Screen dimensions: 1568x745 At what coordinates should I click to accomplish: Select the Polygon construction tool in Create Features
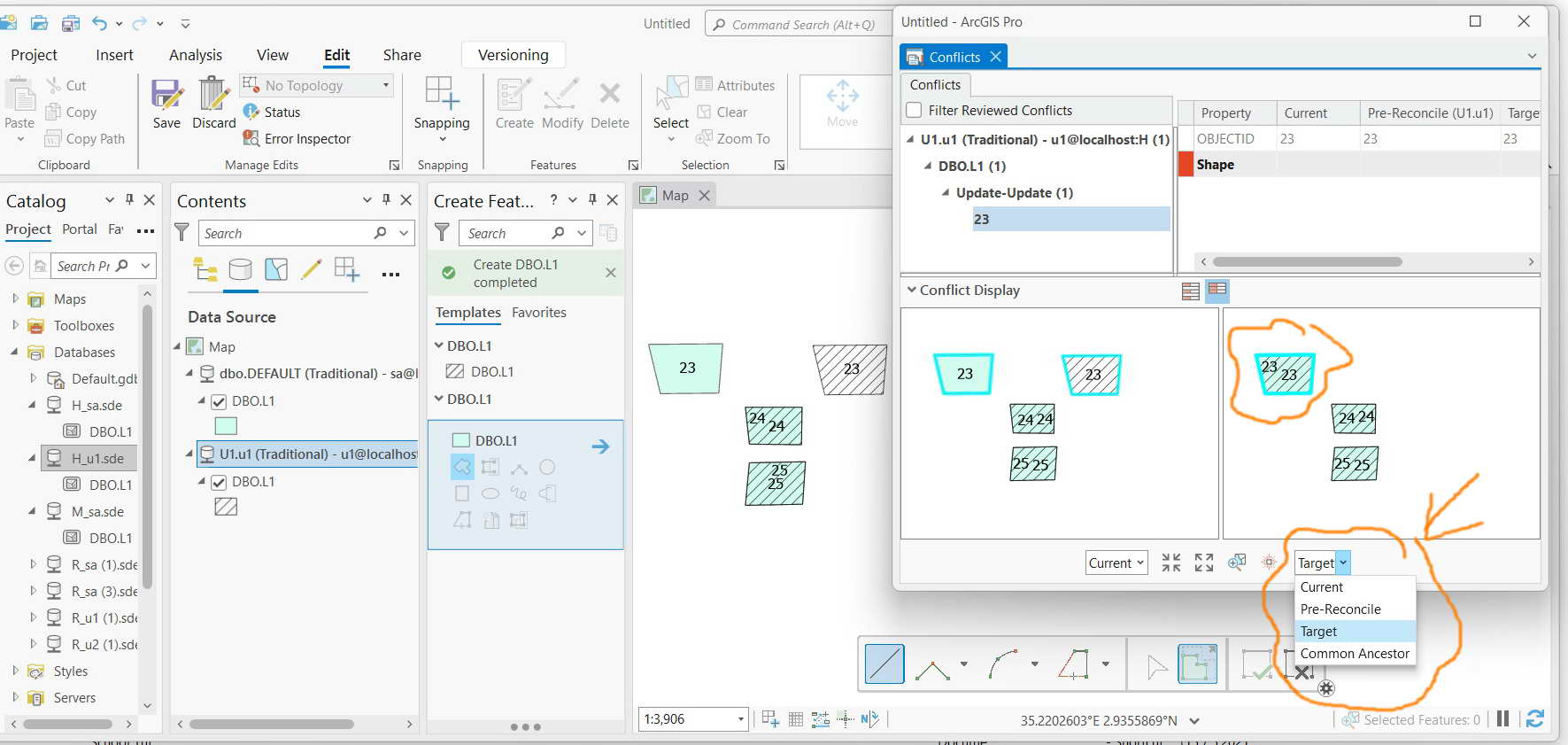coord(462,467)
